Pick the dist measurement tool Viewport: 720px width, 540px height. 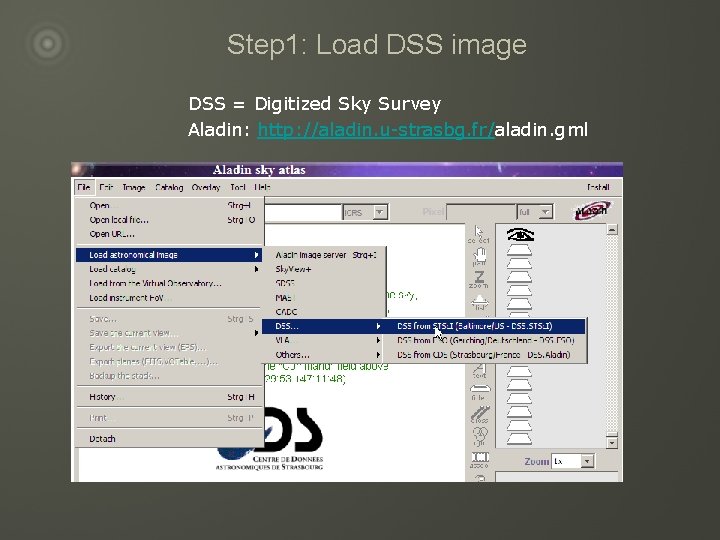coord(479,302)
